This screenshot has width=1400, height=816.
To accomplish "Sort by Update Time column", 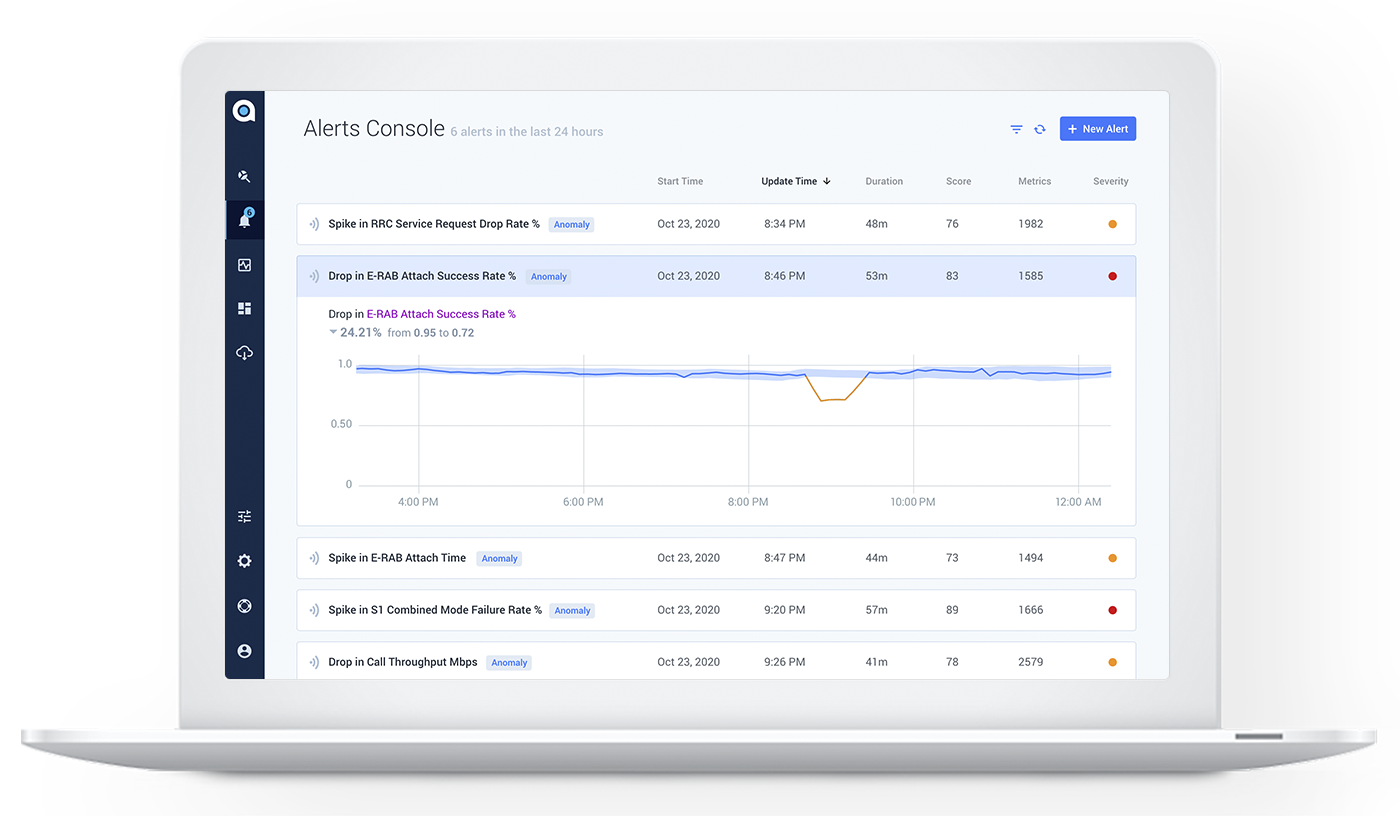I will point(796,181).
